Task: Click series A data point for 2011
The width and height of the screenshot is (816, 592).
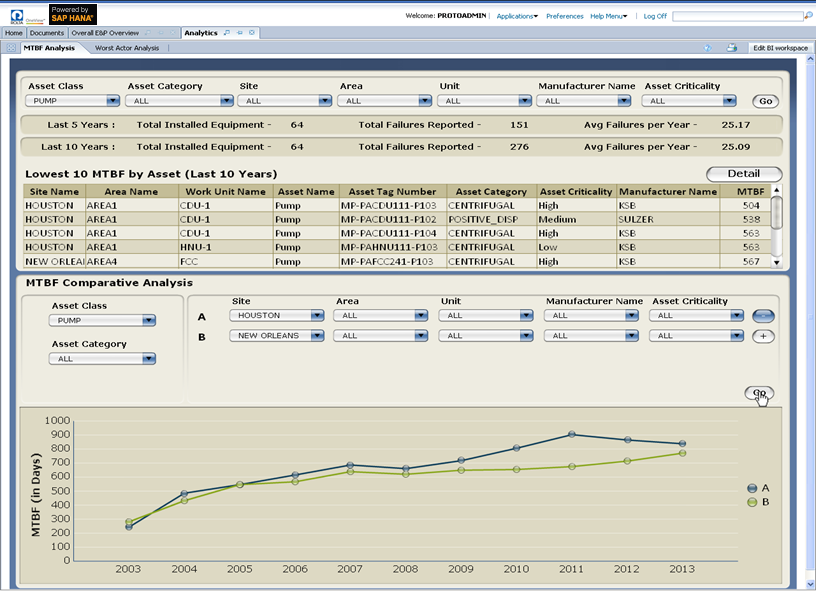Action: point(572,434)
